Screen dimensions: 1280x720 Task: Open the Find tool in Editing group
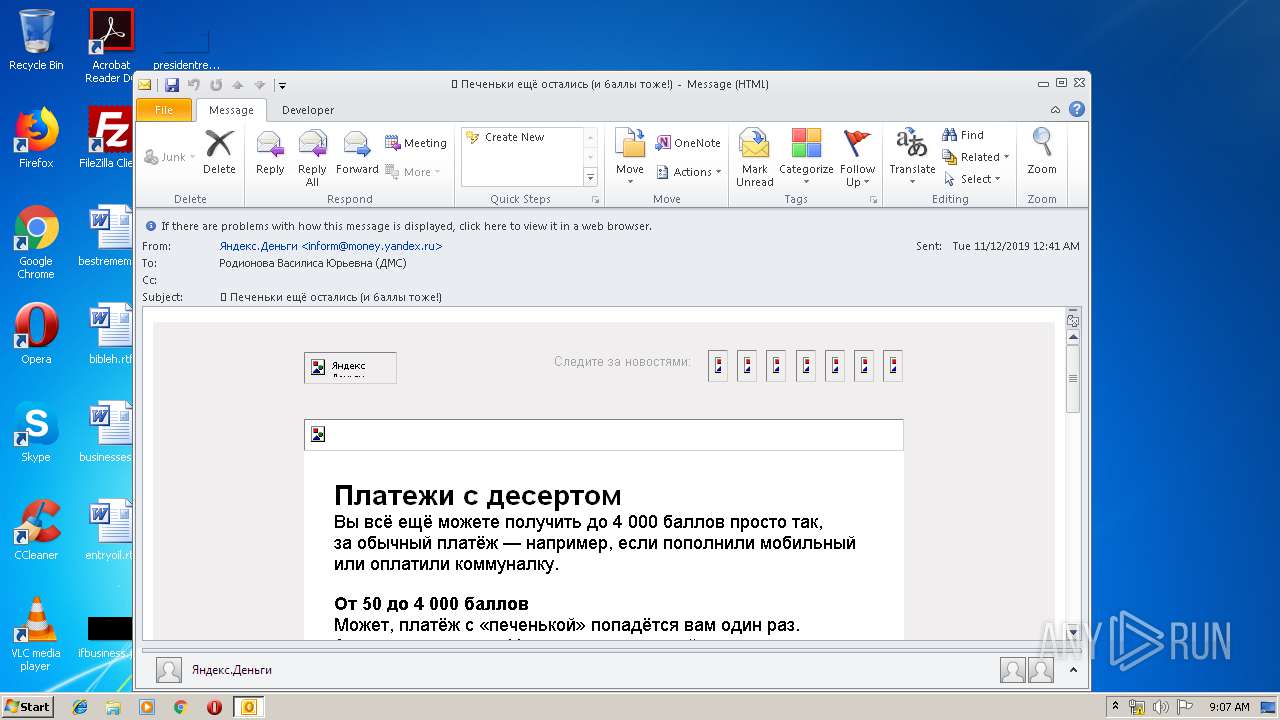pos(963,135)
